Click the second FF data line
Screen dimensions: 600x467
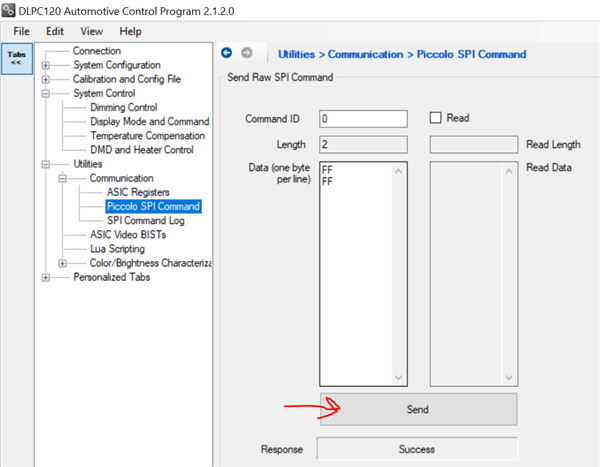(327, 181)
